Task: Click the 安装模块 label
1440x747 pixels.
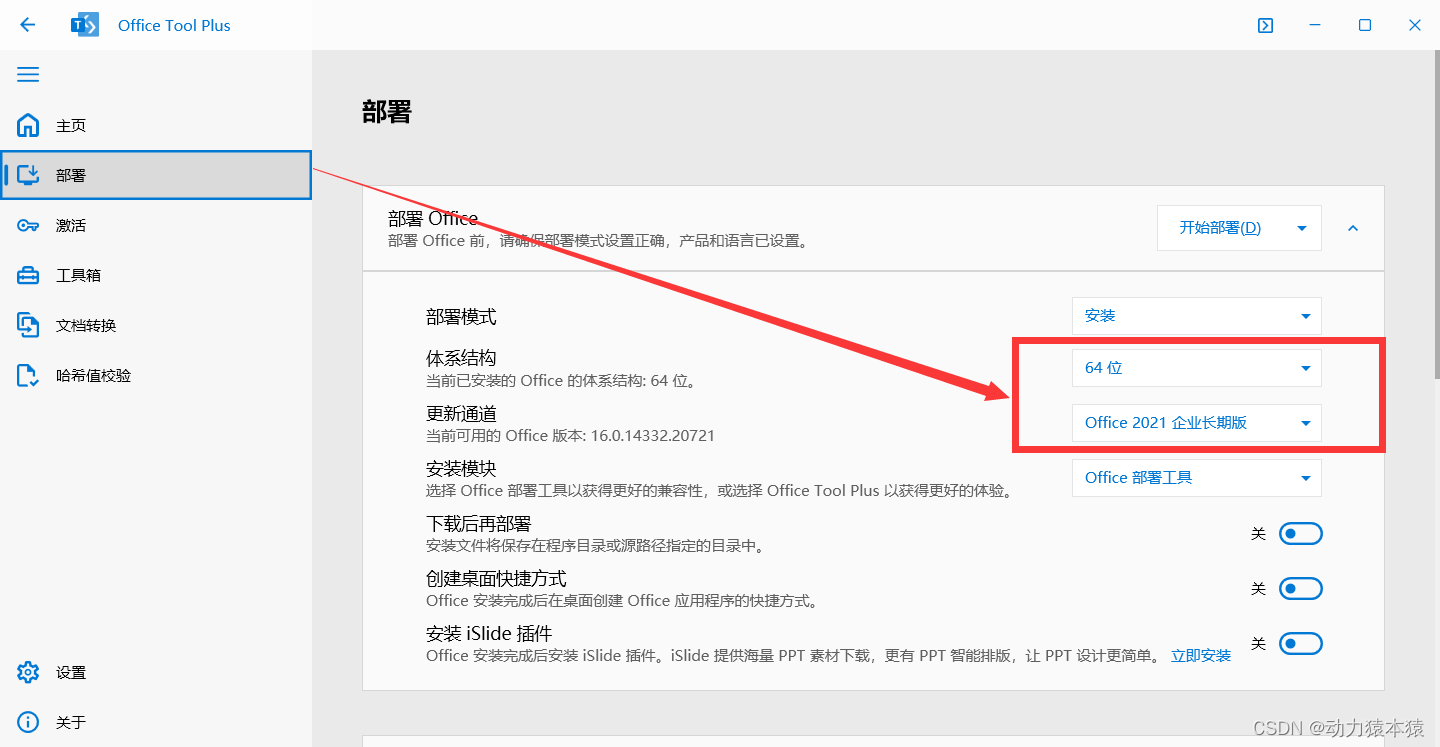Action: click(461, 468)
